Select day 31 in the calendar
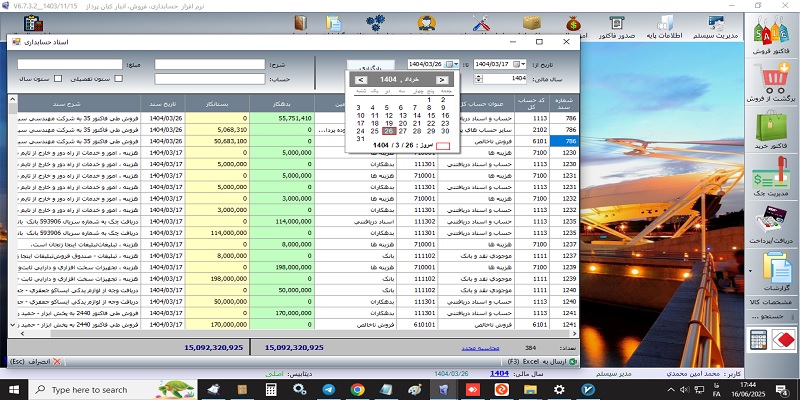The height and width of the screenshot is (400, 800). pyautogui.click(x=361, y=139)
